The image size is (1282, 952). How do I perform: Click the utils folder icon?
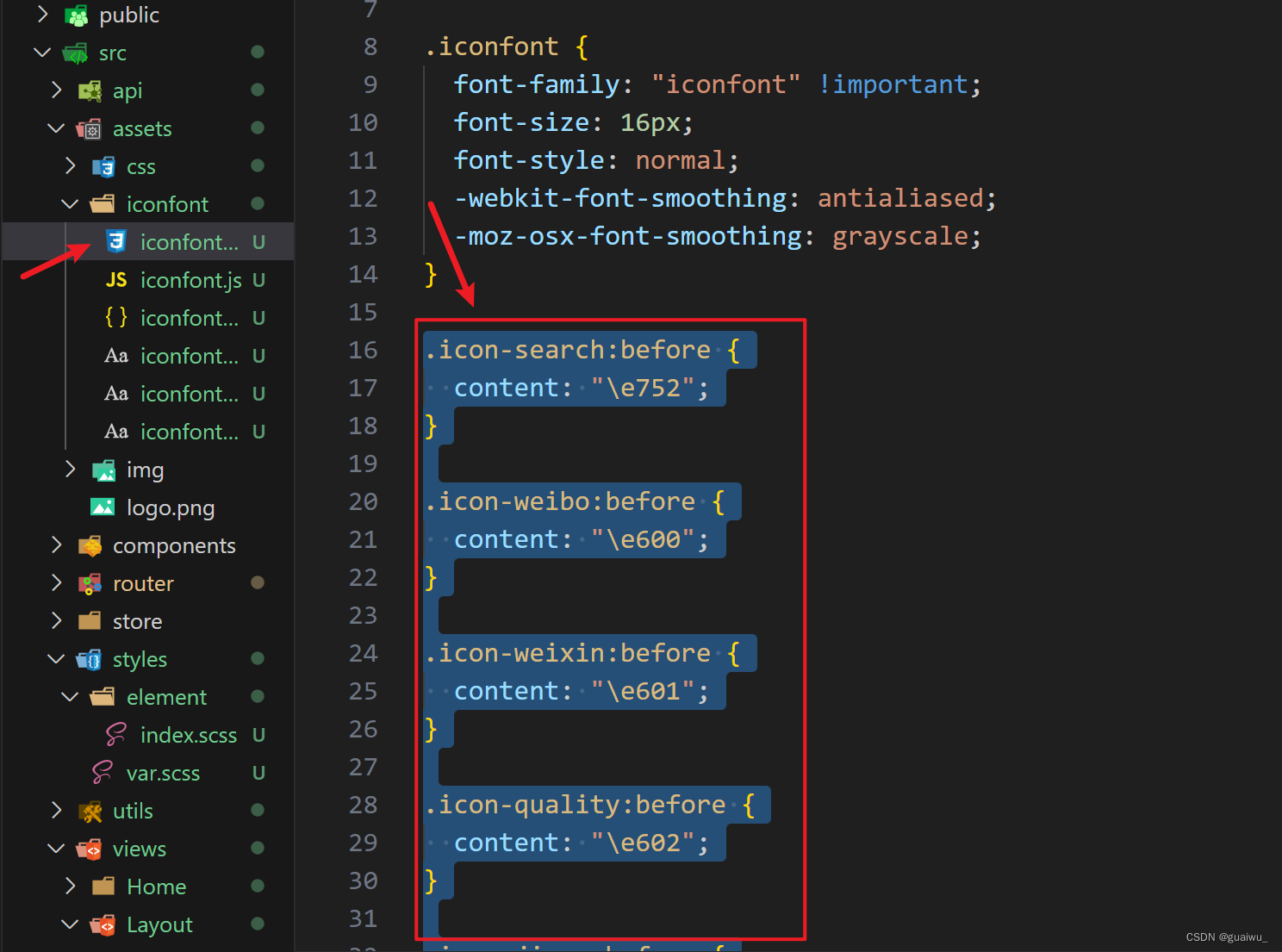pos(90,811)
